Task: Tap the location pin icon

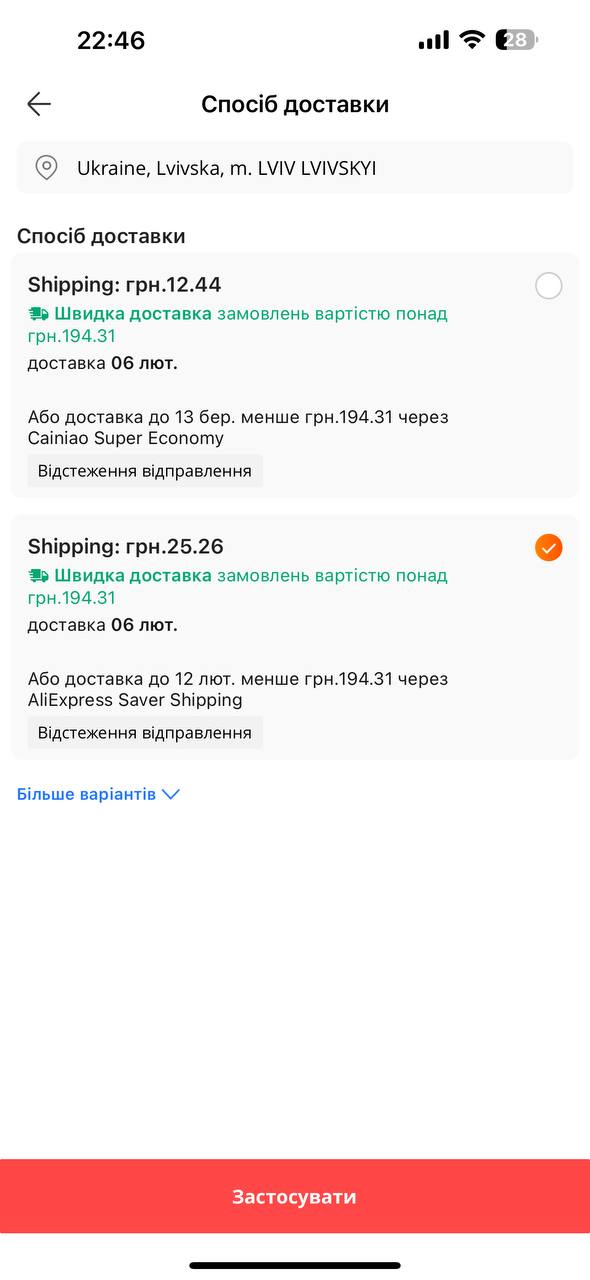Action: [46, 167]
